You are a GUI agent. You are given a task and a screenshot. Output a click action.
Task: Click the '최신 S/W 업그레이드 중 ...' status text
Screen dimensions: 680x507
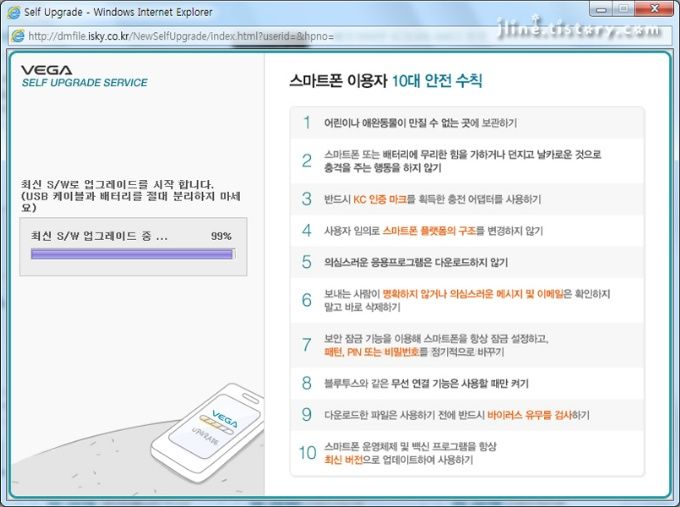(x=99, y=236)
